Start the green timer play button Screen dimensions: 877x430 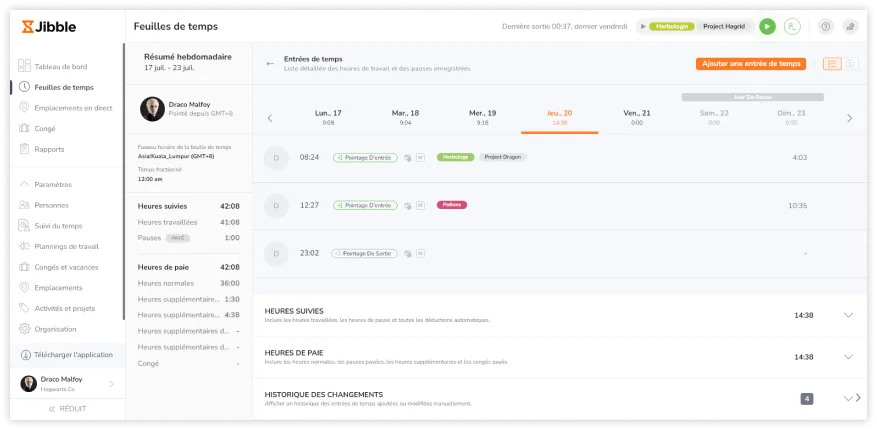coord(767,26)
